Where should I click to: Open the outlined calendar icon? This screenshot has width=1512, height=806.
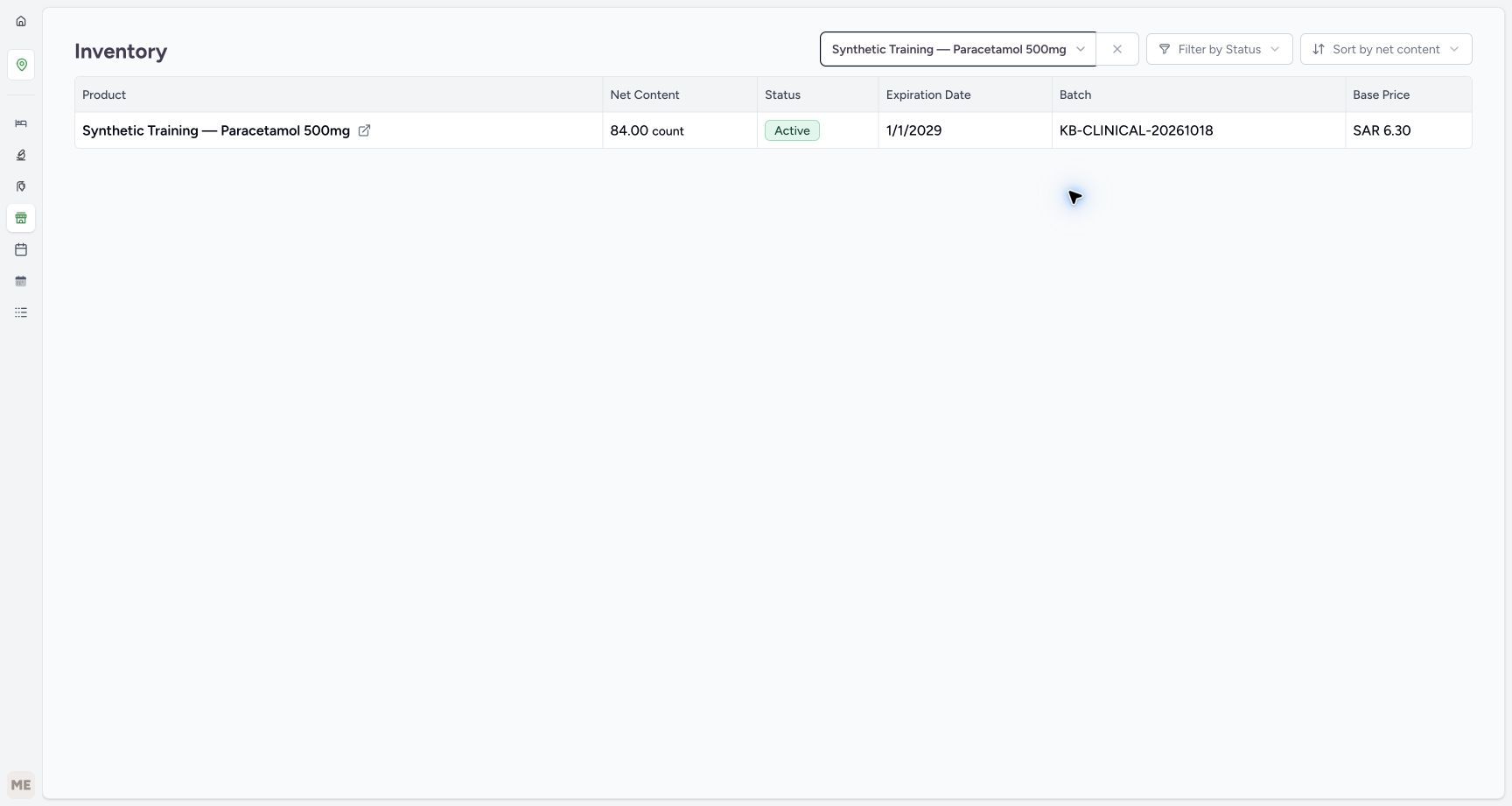click(21, 249)
